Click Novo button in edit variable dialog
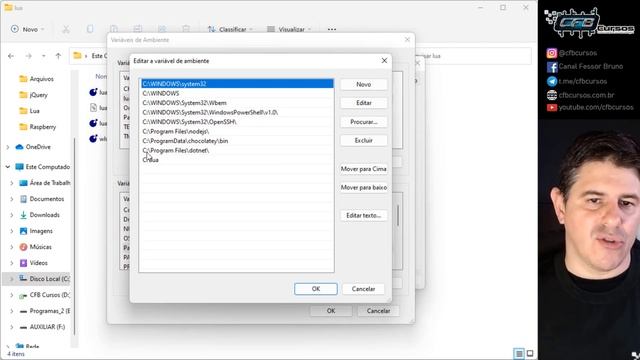This screenshot has height=360, width=640. (x=363, y=84)
